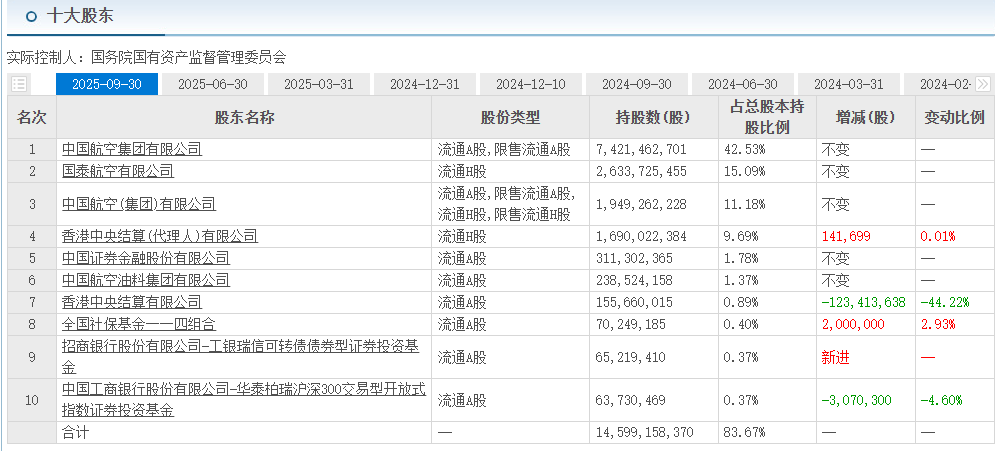Click holding value 2,633,725,455
Viewport: 998px width, 451px height.
pyautogui.click(x=642, y=171)
